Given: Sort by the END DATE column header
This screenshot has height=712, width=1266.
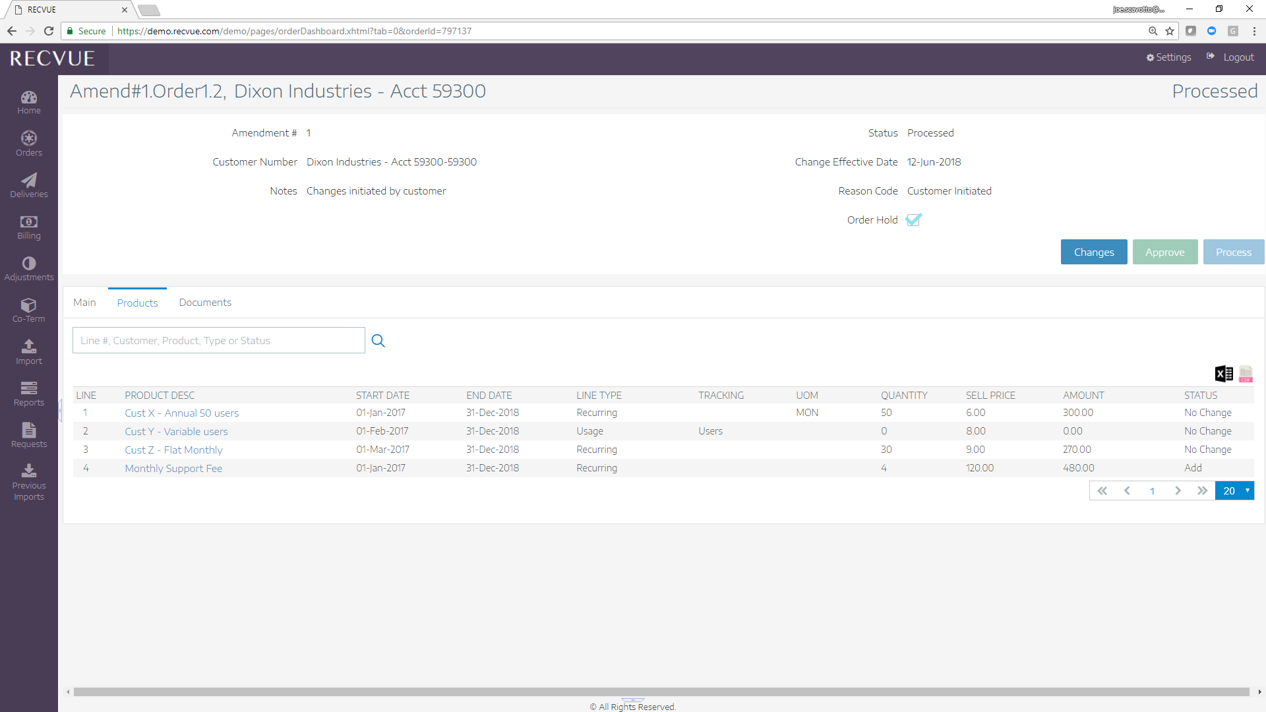Looking at the screenshot, I should (489, 395).
